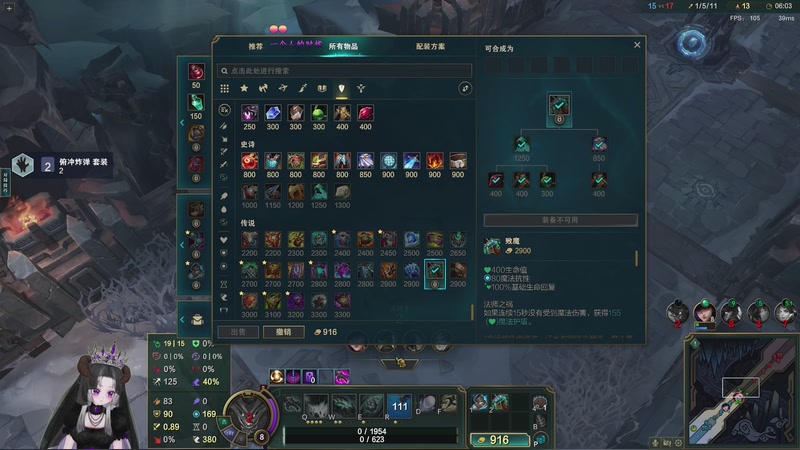The image size is (800, 450).
Task: Collapse the top quick-buy consumables panel arrow
Action: point(182,122)
